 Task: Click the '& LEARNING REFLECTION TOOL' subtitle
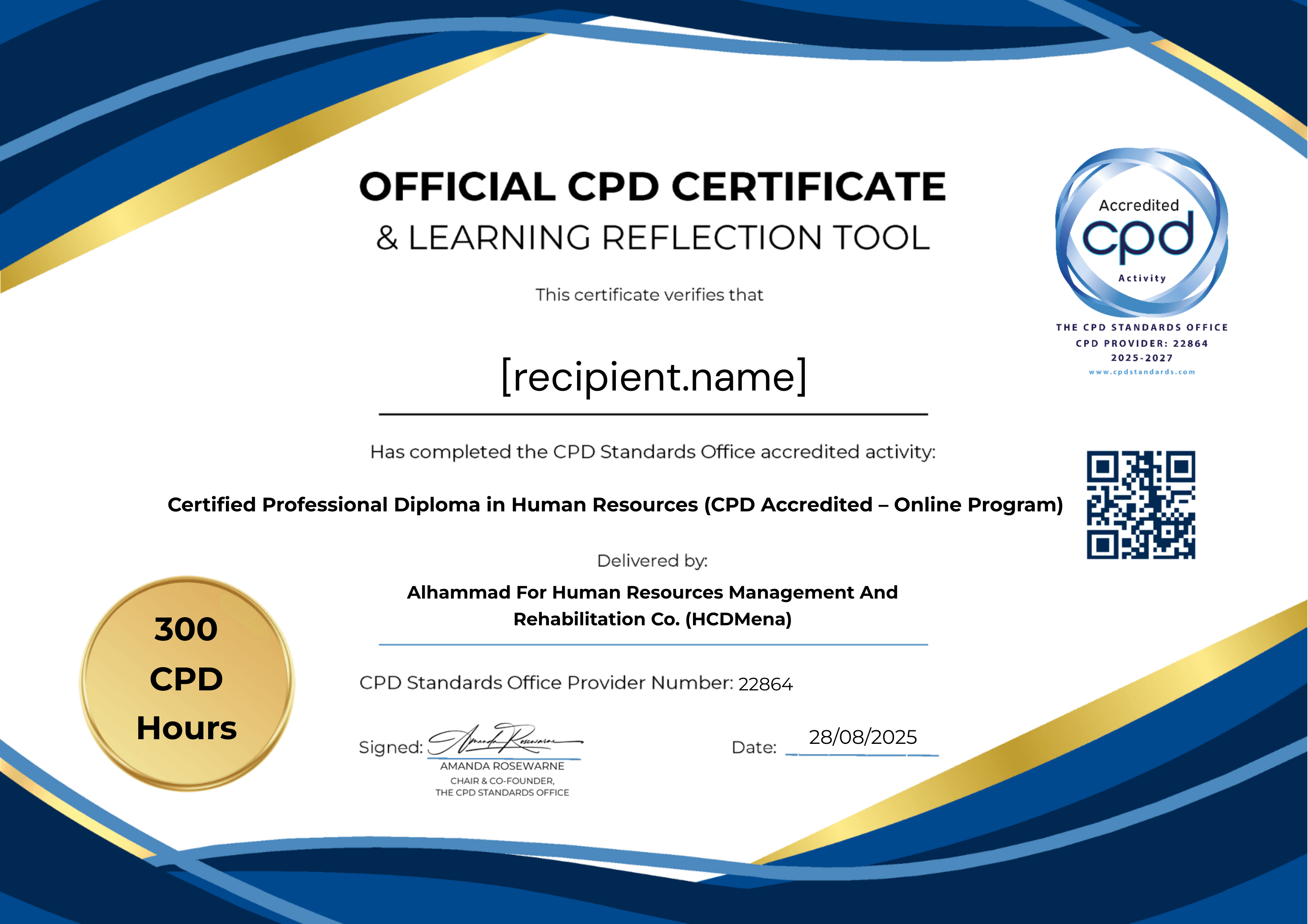652,238
